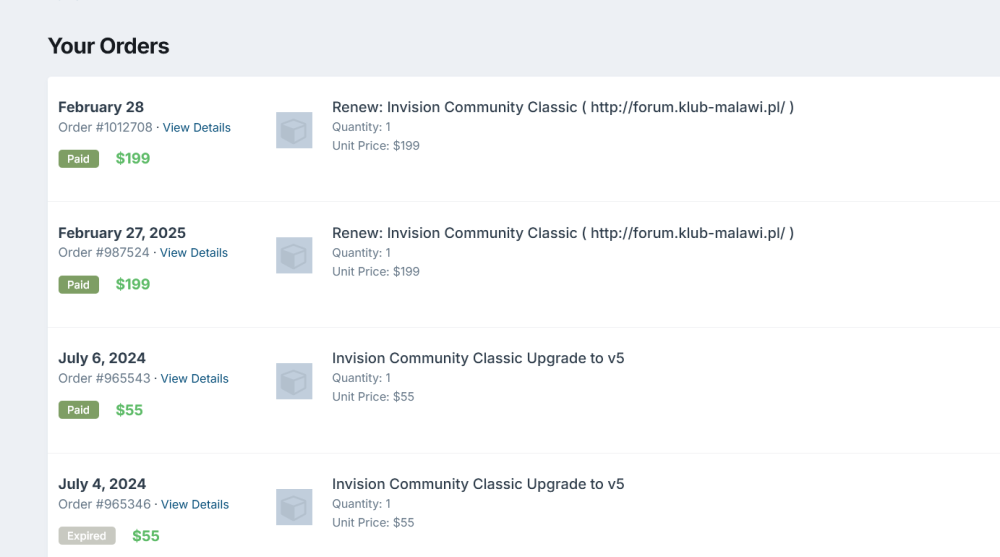This screenshot has height=557, width=1000.
Task: Click product box icon for February 28 order
Action: (x=294, y=130)
